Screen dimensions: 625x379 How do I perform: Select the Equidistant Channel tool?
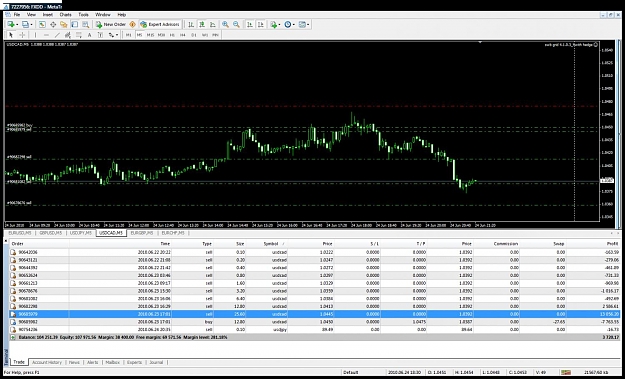tap(68, 35)
